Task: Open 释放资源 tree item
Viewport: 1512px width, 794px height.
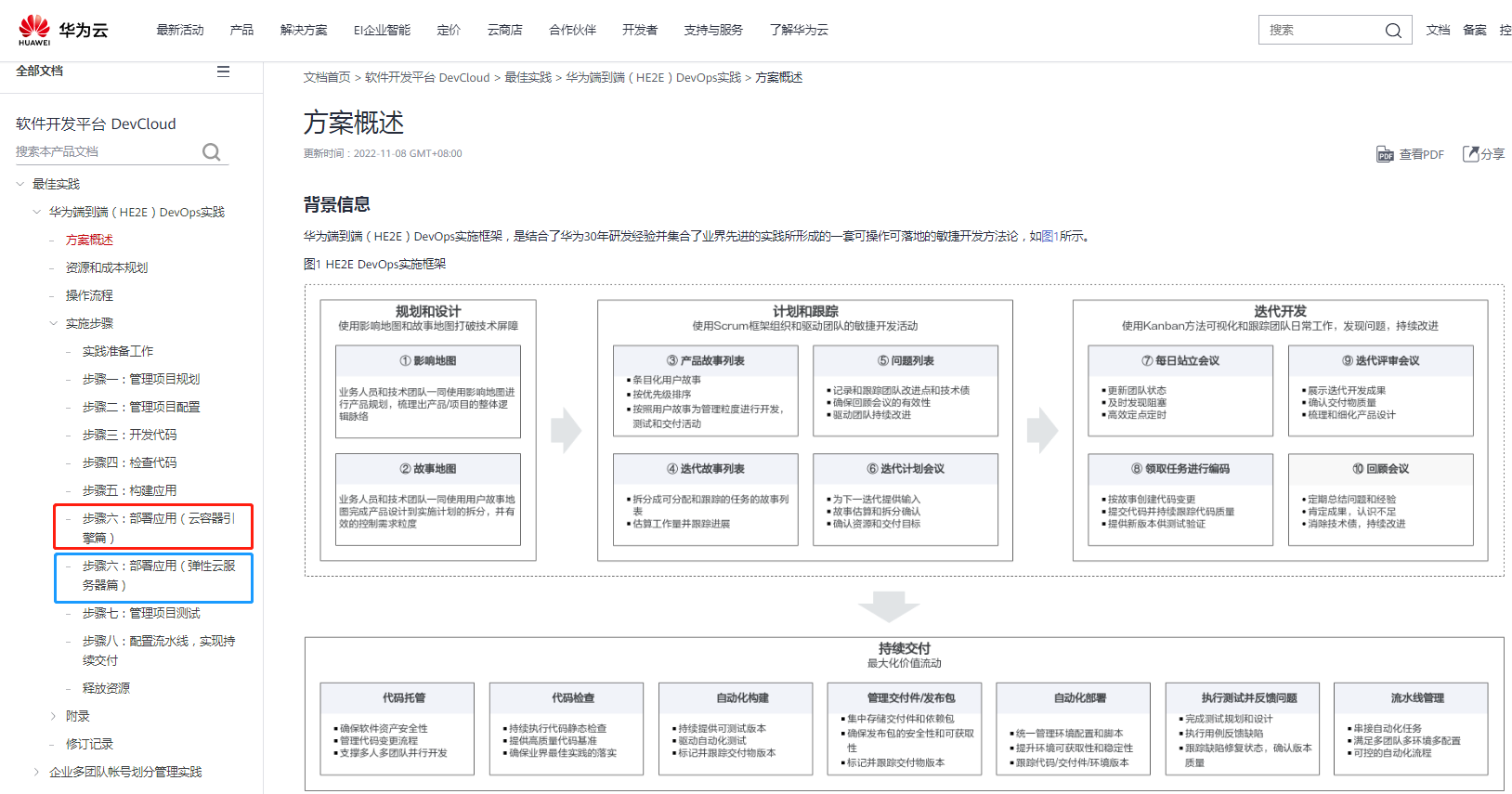Action: [x=106, y=688]
